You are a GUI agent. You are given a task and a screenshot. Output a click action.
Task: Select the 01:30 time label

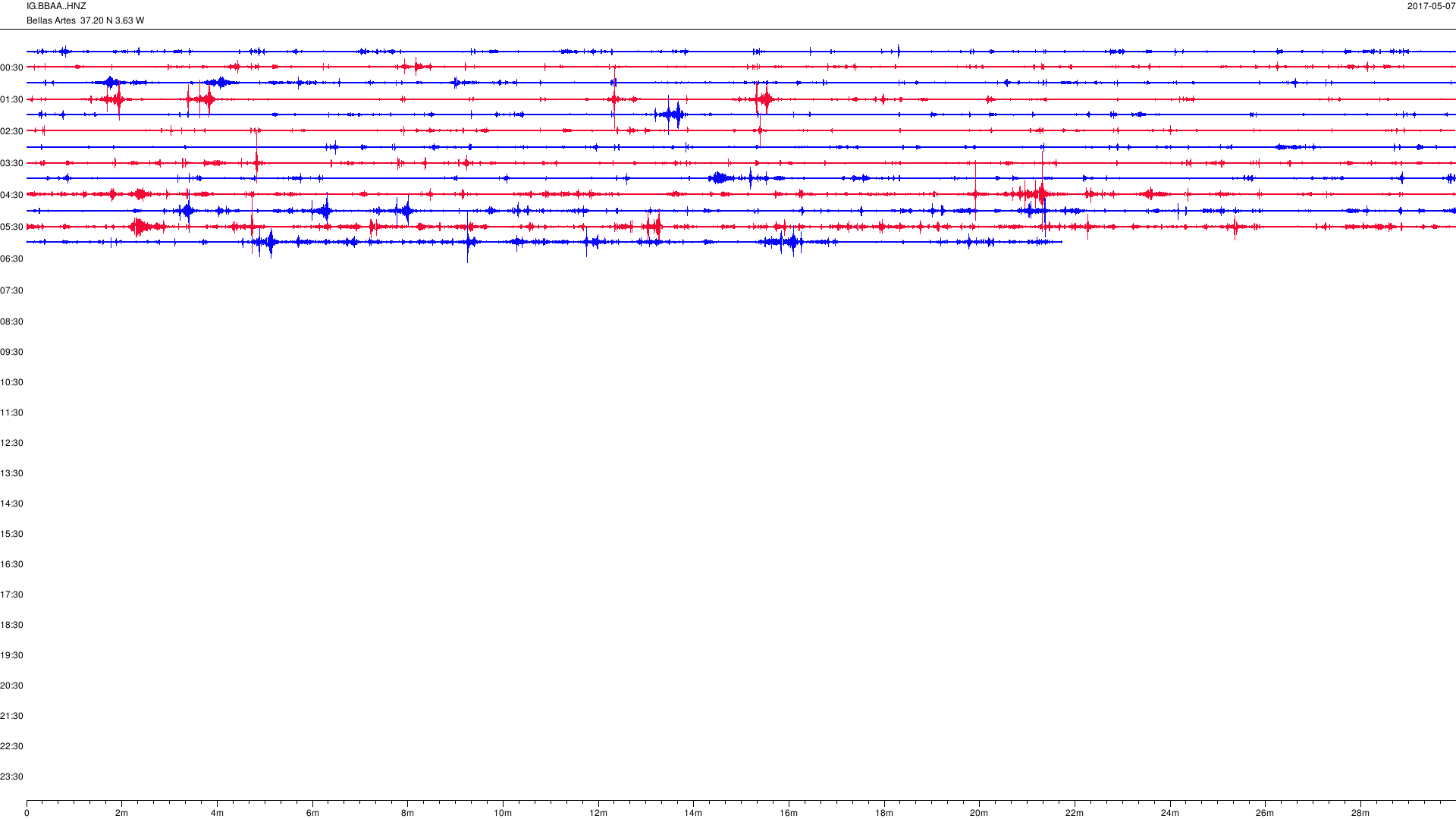tap(11, 99)
